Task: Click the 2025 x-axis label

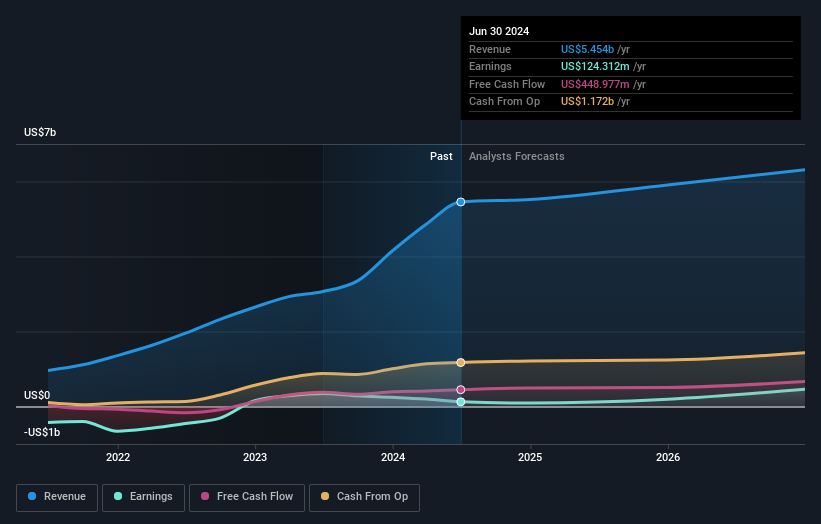Action: tap(530, 457)
